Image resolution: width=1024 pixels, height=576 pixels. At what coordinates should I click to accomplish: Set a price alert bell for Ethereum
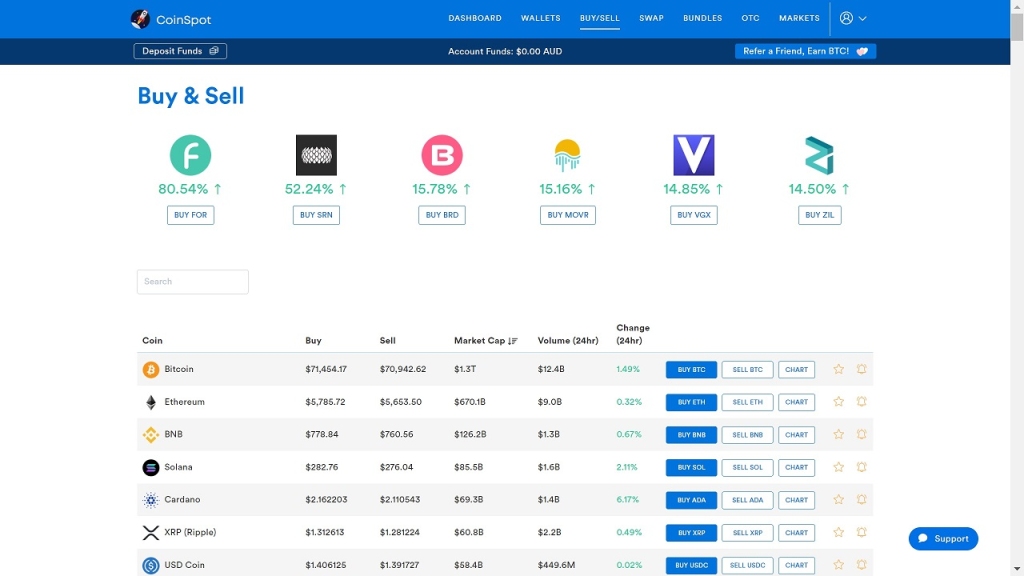coord(861,402)
